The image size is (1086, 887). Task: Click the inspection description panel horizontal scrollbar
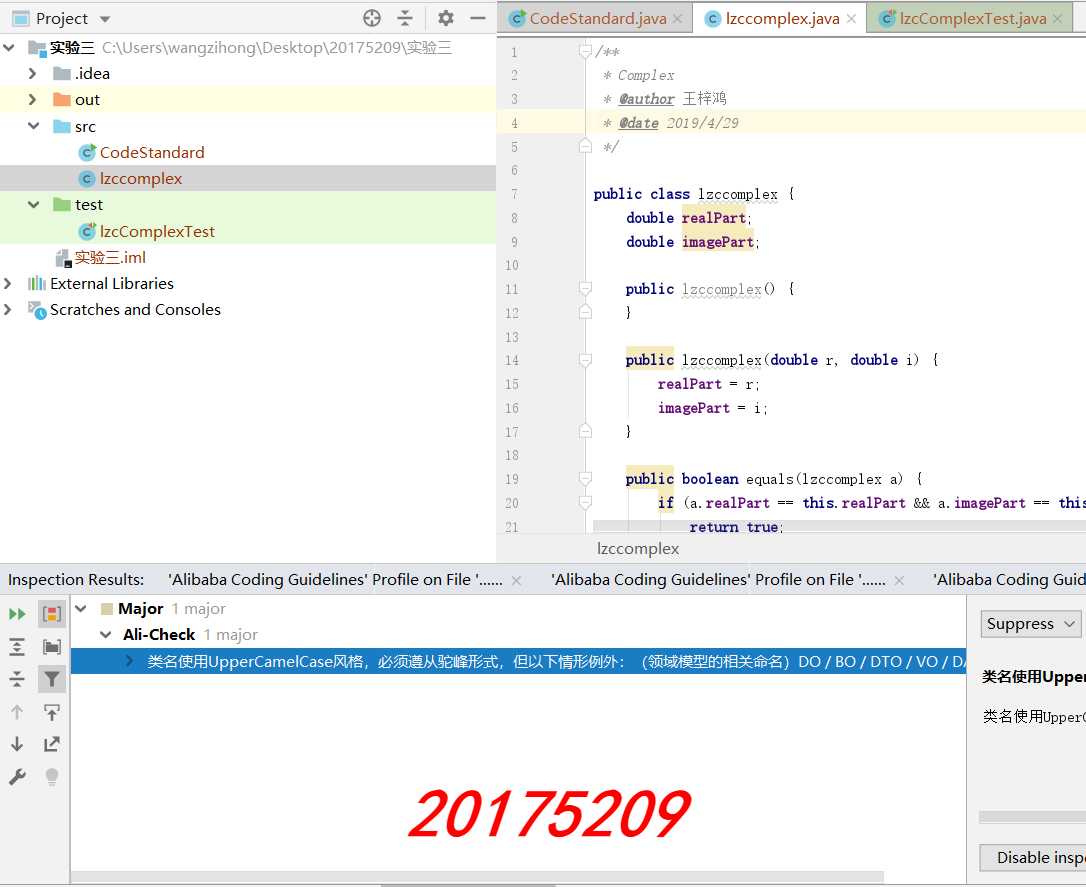tap(1032, 817)
